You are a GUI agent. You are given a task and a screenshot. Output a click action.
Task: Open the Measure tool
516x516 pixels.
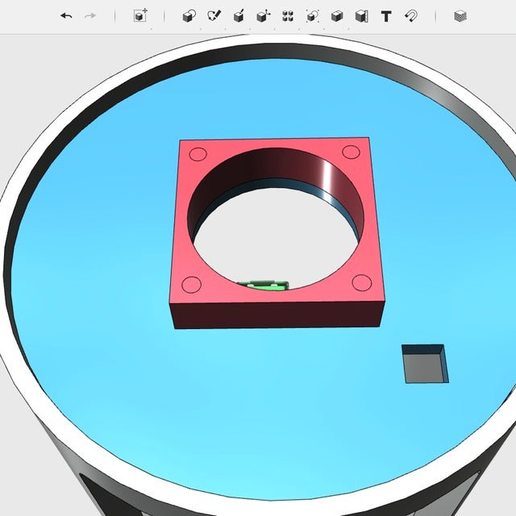pos(362,16)
